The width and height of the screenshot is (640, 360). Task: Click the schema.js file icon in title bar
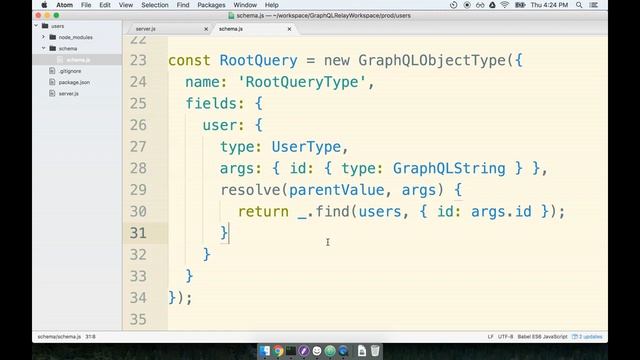pyautogui.click(x=231, y=16)
